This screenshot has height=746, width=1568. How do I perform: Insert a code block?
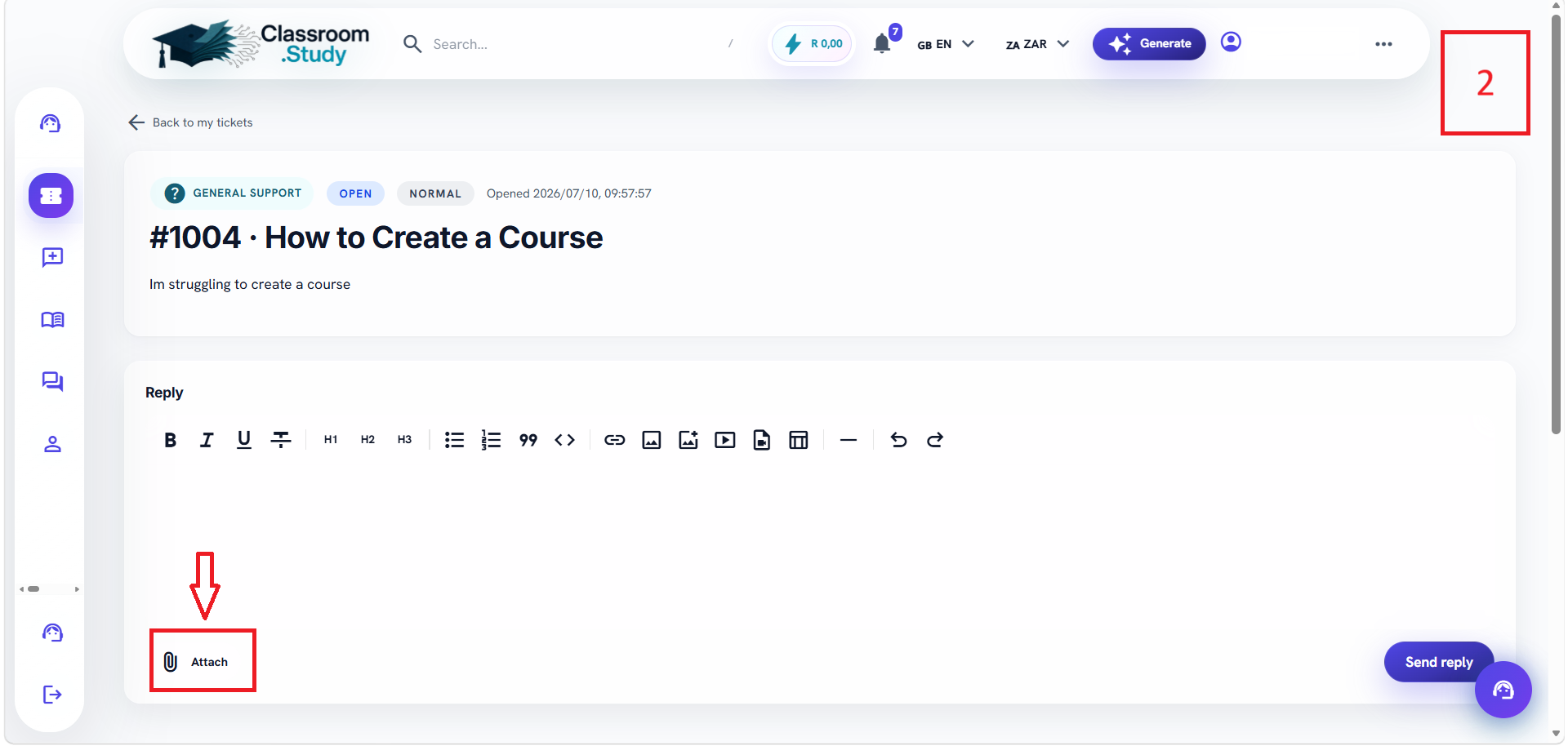(x=565, y=440)
